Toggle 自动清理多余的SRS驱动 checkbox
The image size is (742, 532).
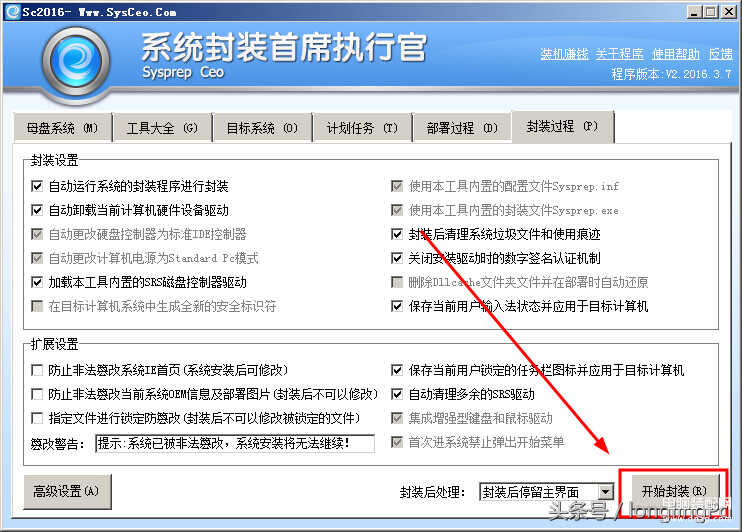(x=397, y=394)
